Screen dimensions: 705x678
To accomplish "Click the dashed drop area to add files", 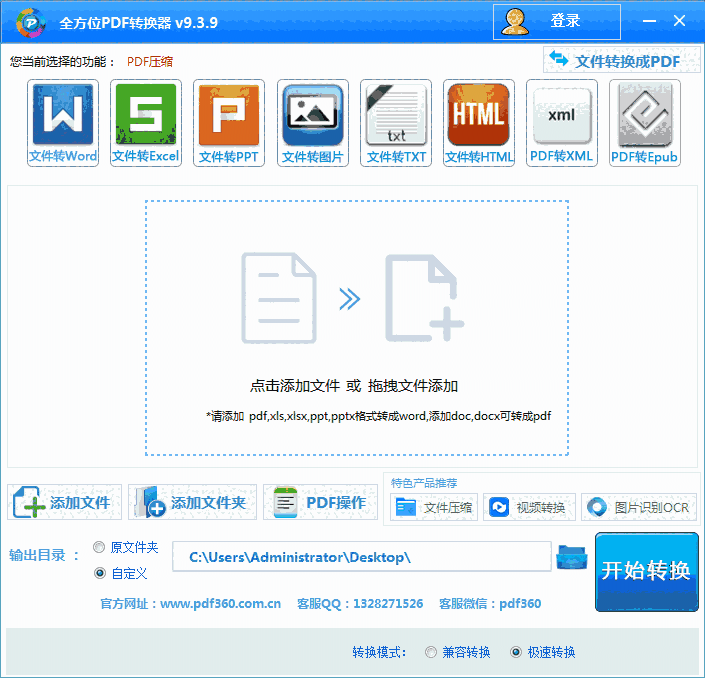I will 357,328.
